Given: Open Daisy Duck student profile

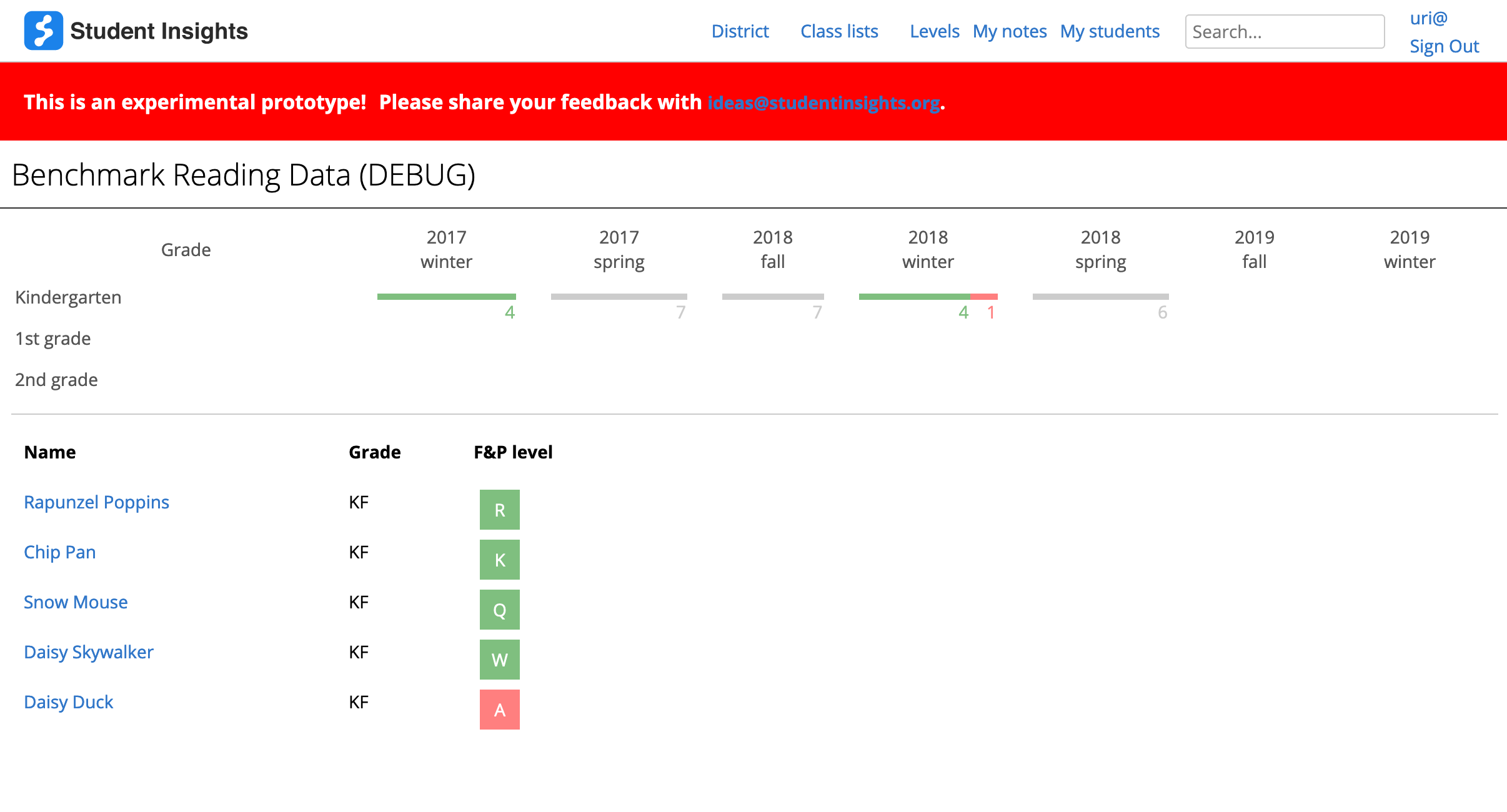Looking at the screenshot, I should coord(69,702).
